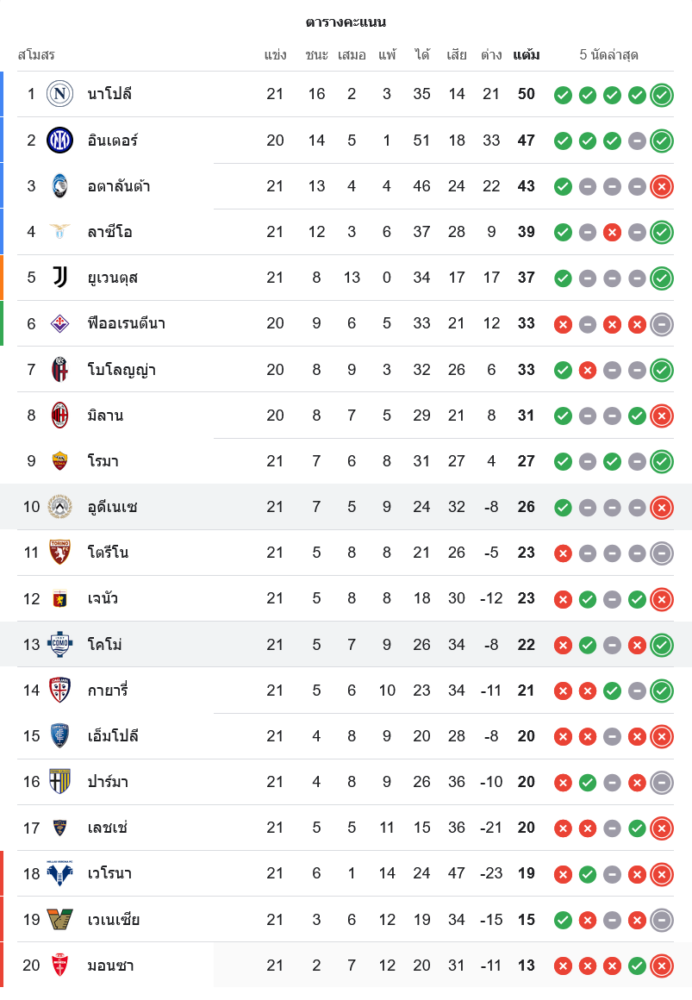Click the Inter club crest icon

coord(60,140)
